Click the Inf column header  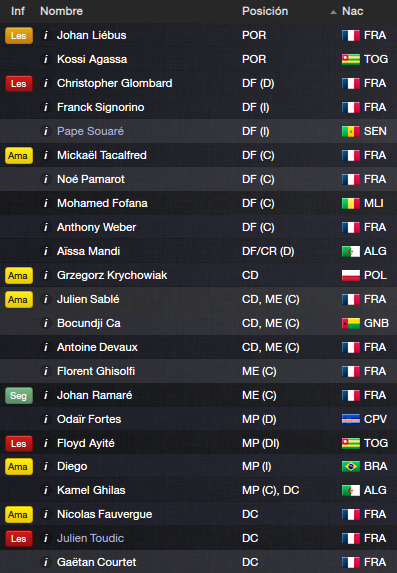click(18, 11)
